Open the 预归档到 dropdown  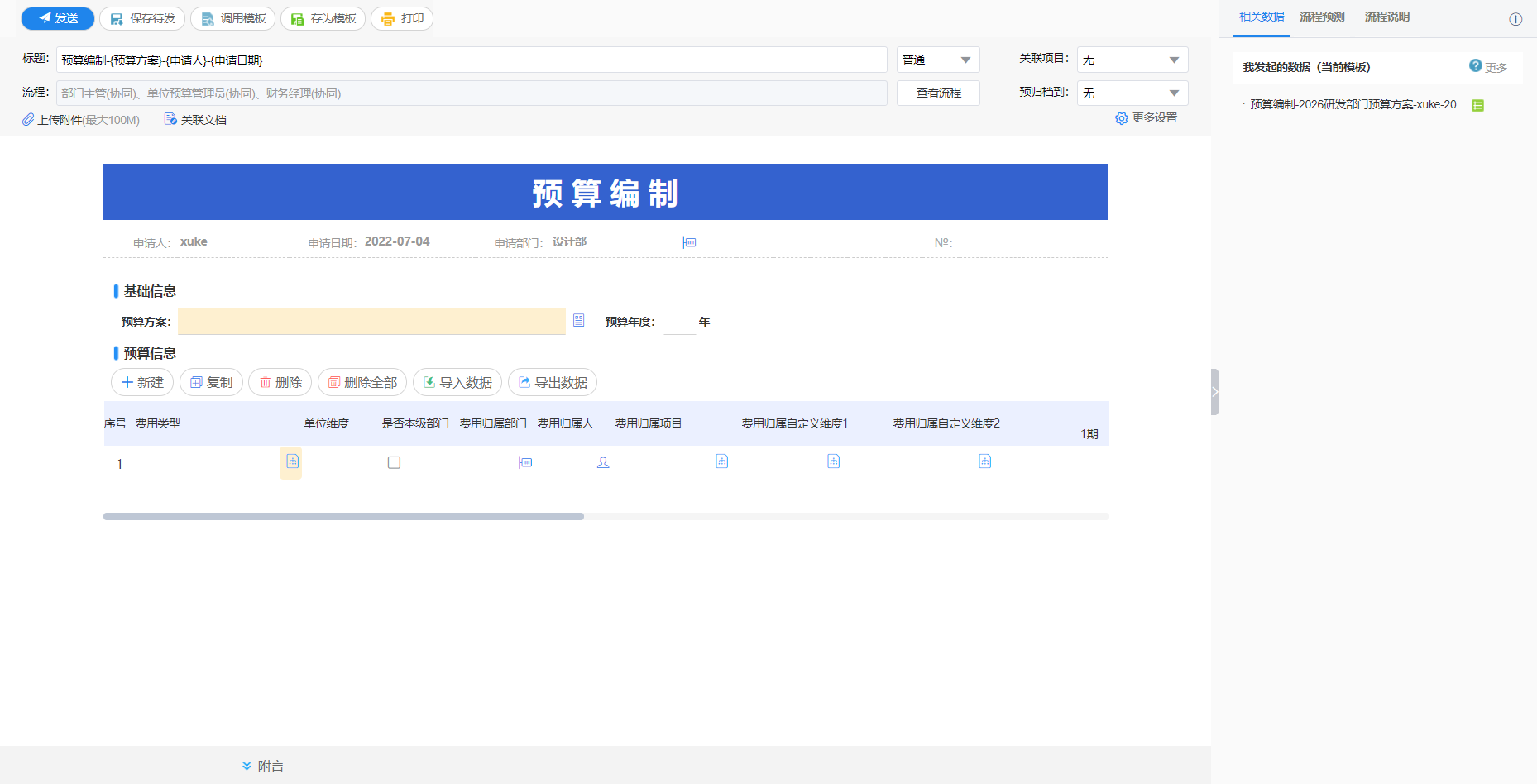1132,93
